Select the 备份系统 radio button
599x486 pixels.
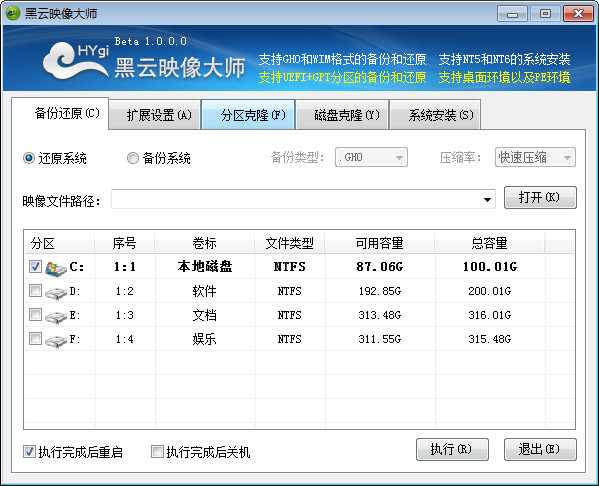tap(133, 158)
